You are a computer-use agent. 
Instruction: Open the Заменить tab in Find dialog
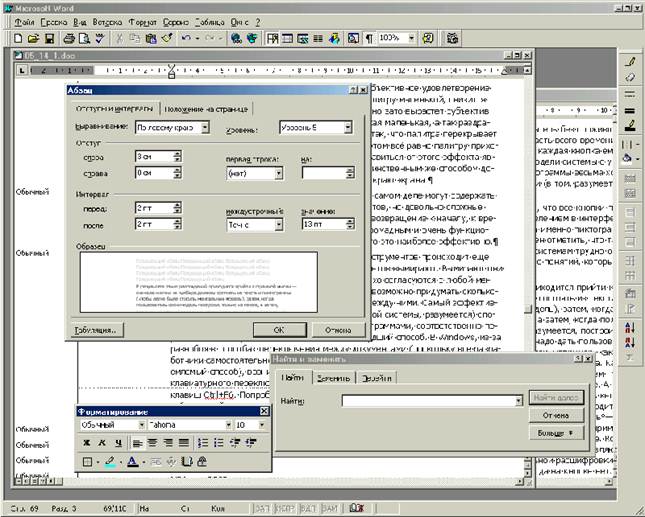coord(333,377)
